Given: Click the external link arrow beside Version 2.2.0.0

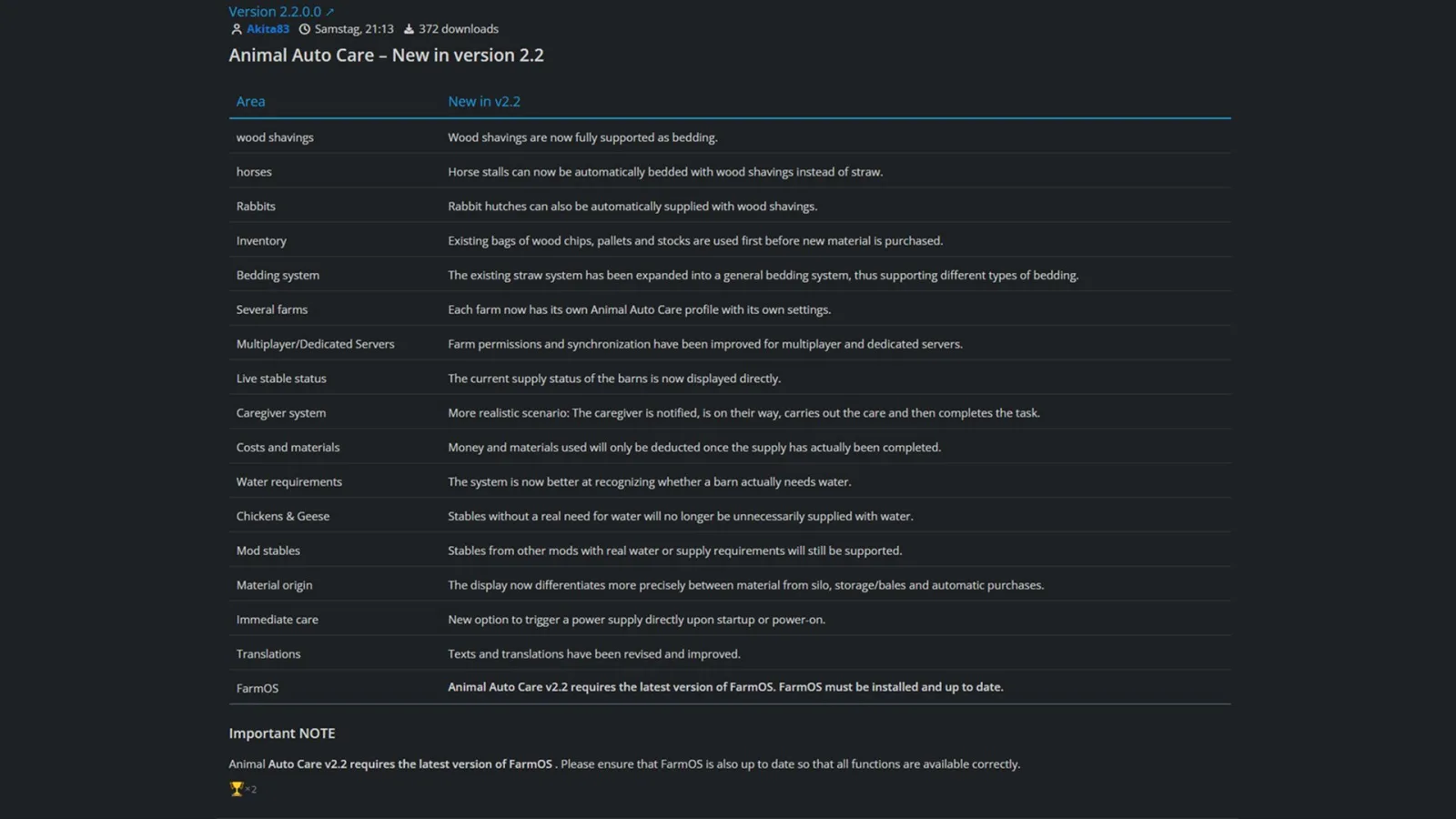Looking at the screenshot, I should pyautogui.click(x=329, y=12).
